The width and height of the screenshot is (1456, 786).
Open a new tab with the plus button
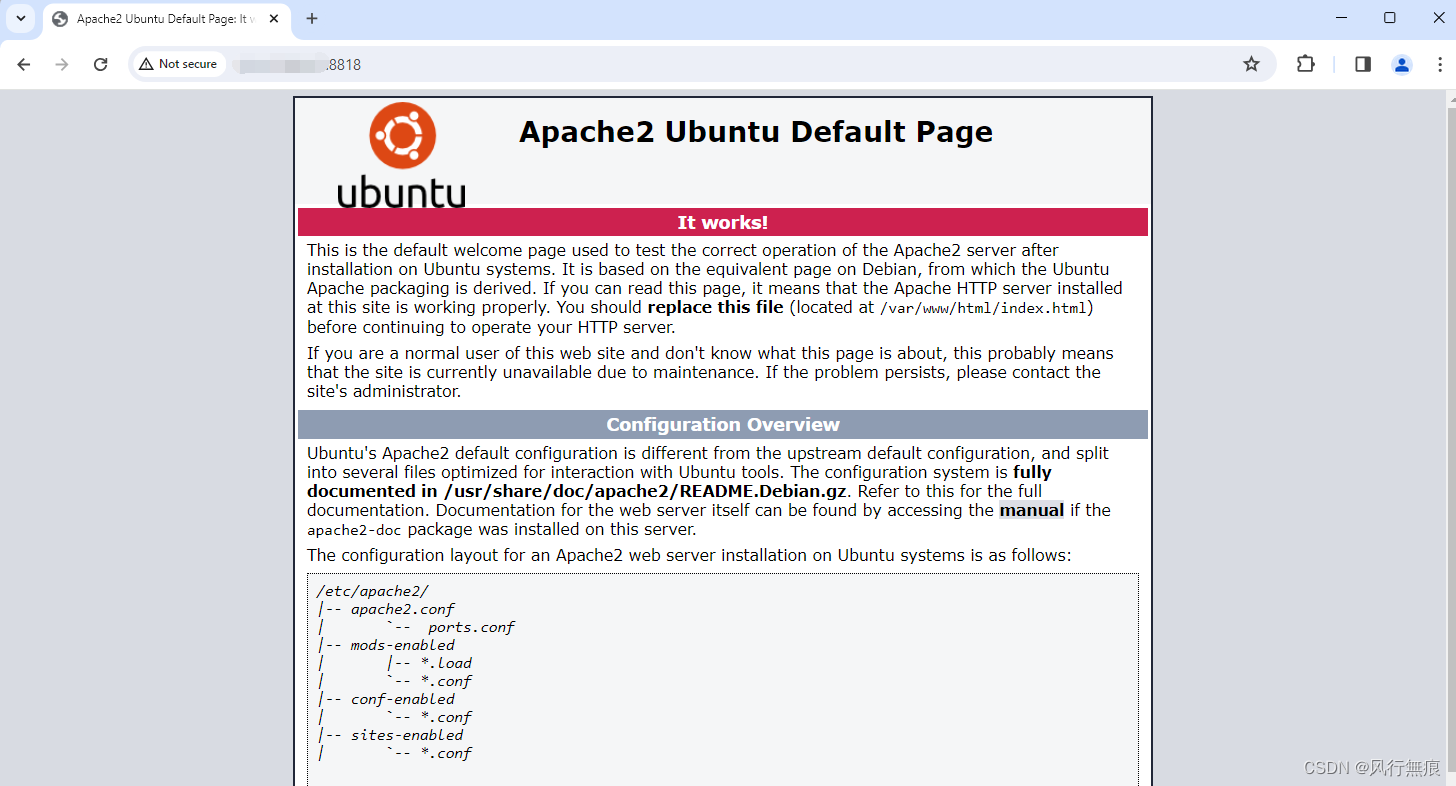[x=311, y=17]
